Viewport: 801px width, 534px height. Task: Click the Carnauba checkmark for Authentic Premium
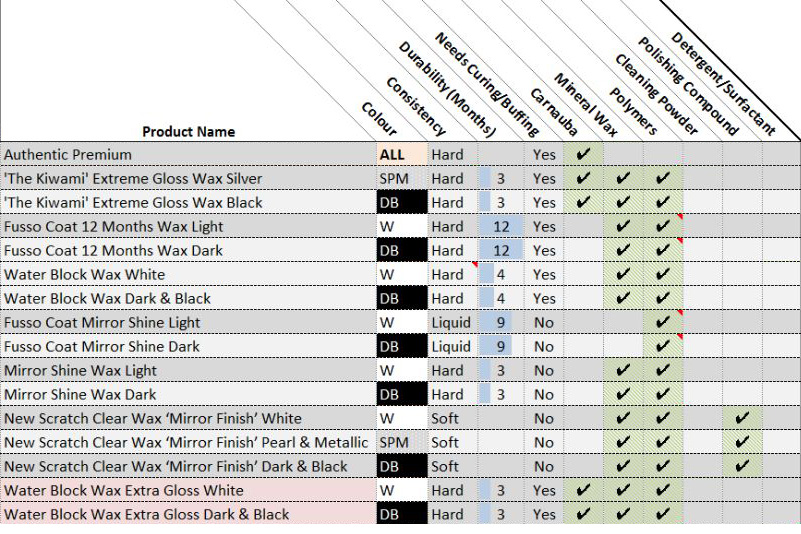click(x=583, y=155)
